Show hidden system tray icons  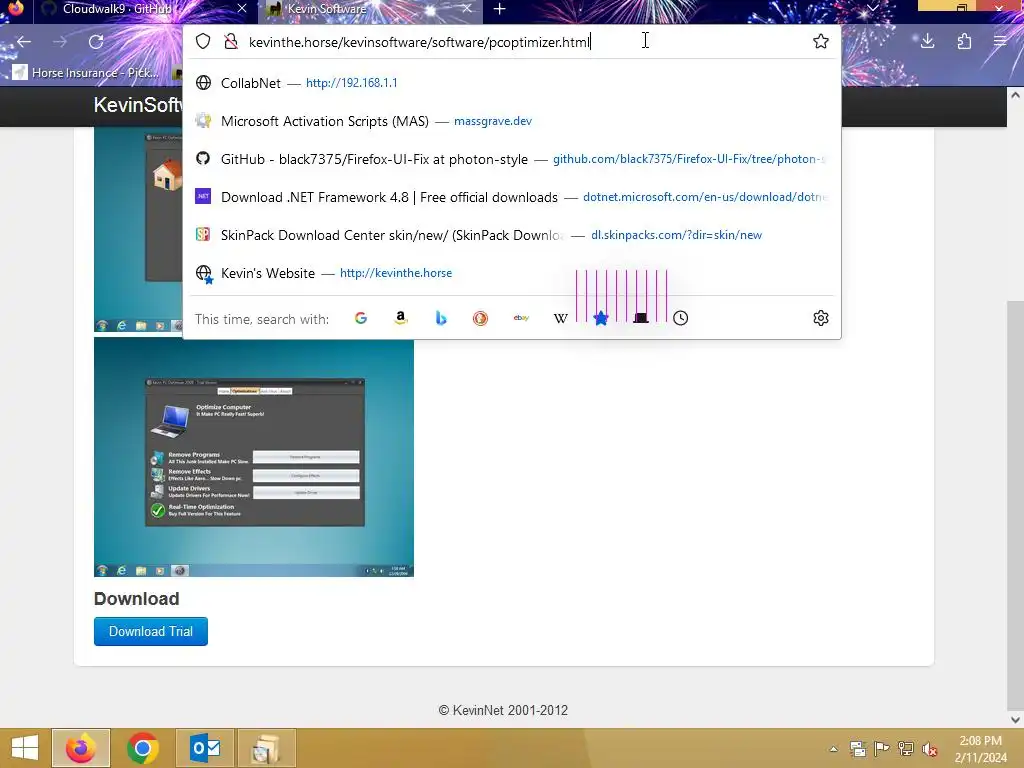point(833,749)
